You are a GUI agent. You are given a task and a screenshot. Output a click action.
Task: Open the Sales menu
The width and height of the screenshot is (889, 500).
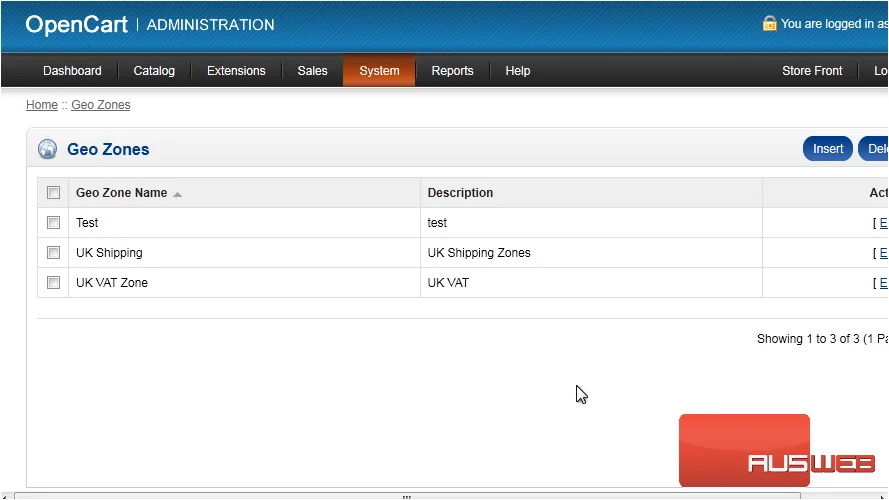[x=312, y=71]
